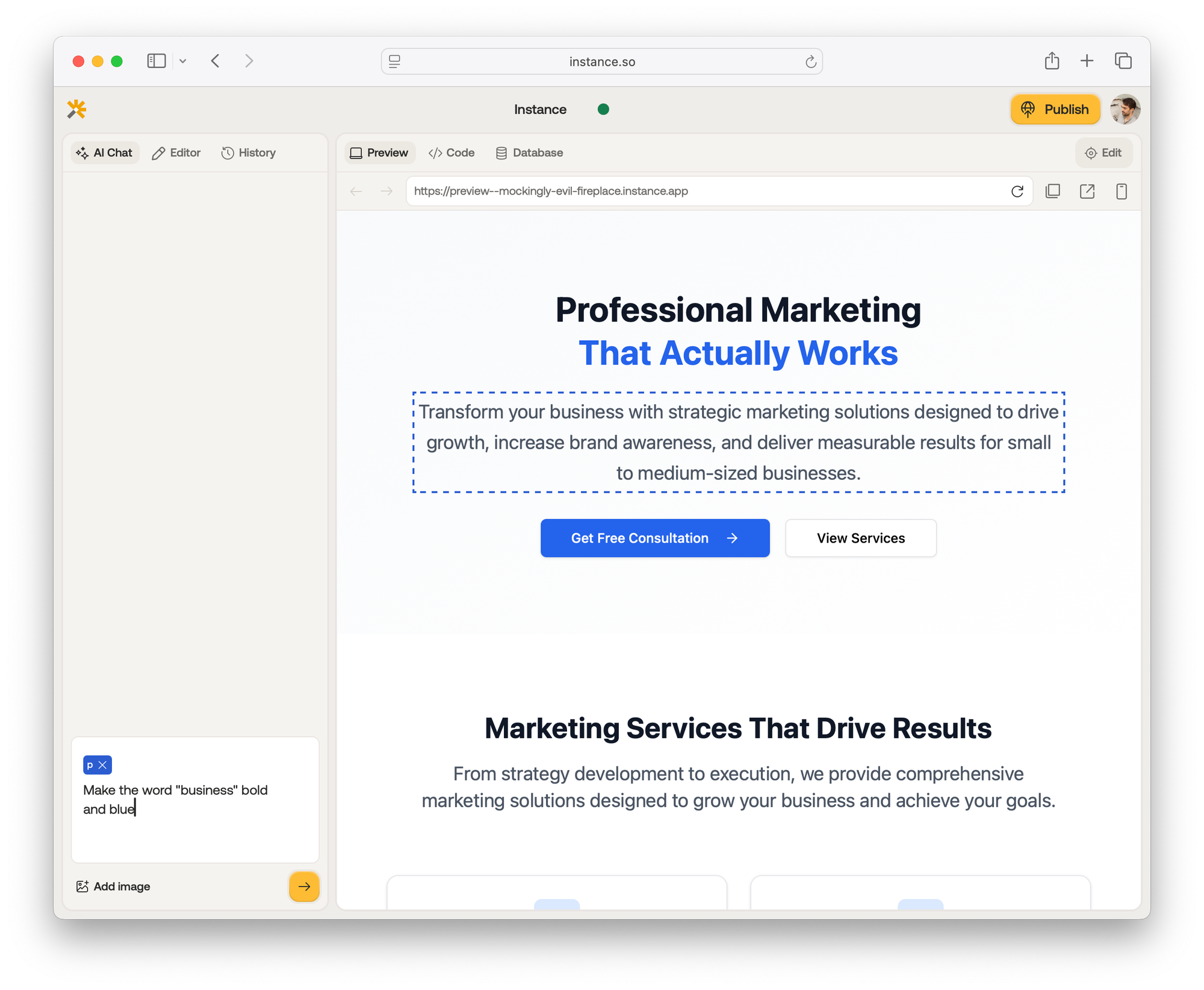Switch to the Editor tab
The height and width of the screenshot is (990, 1204).
coord(176,153)
